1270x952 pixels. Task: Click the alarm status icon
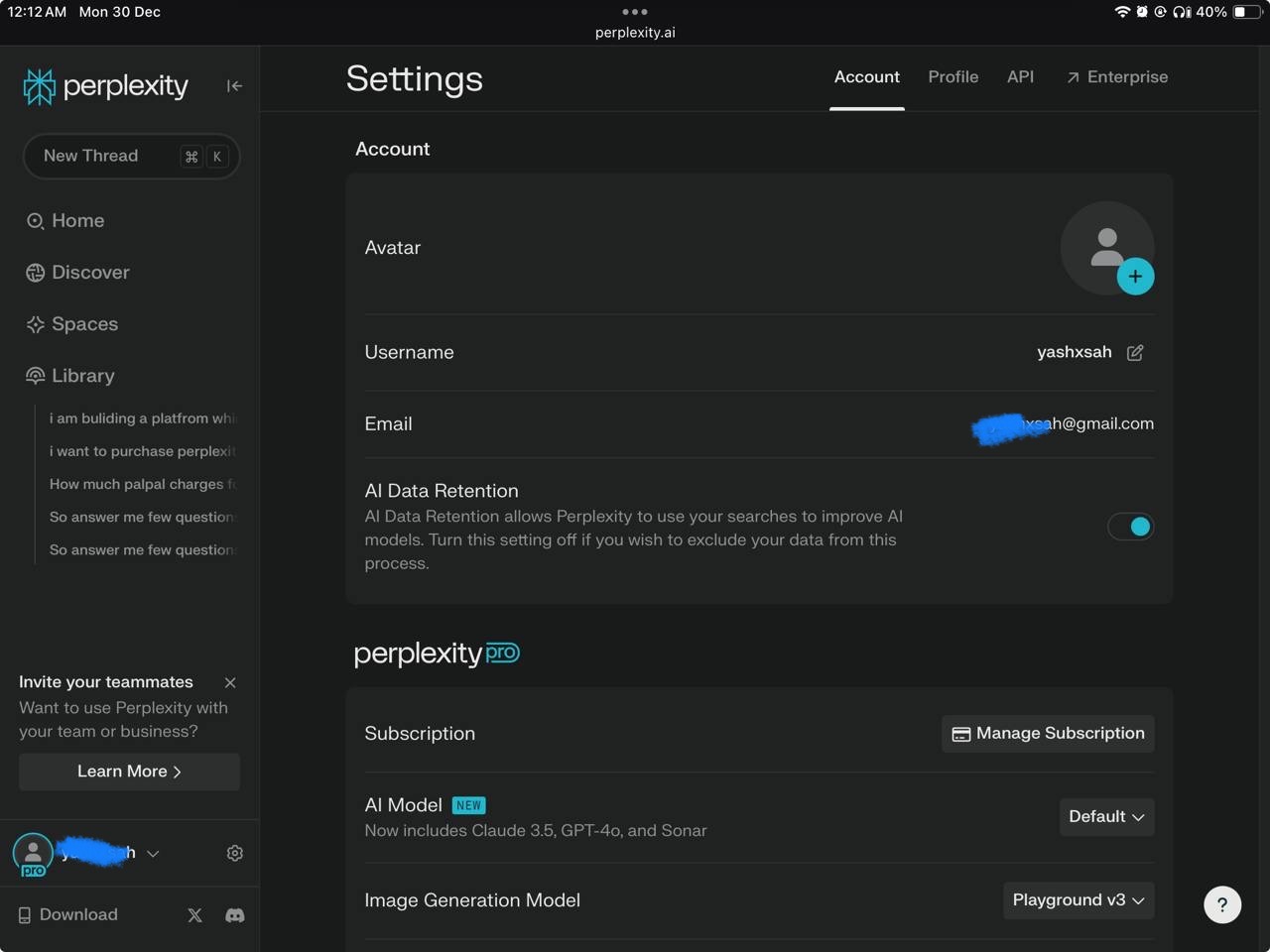click(x=1142, y=12)
